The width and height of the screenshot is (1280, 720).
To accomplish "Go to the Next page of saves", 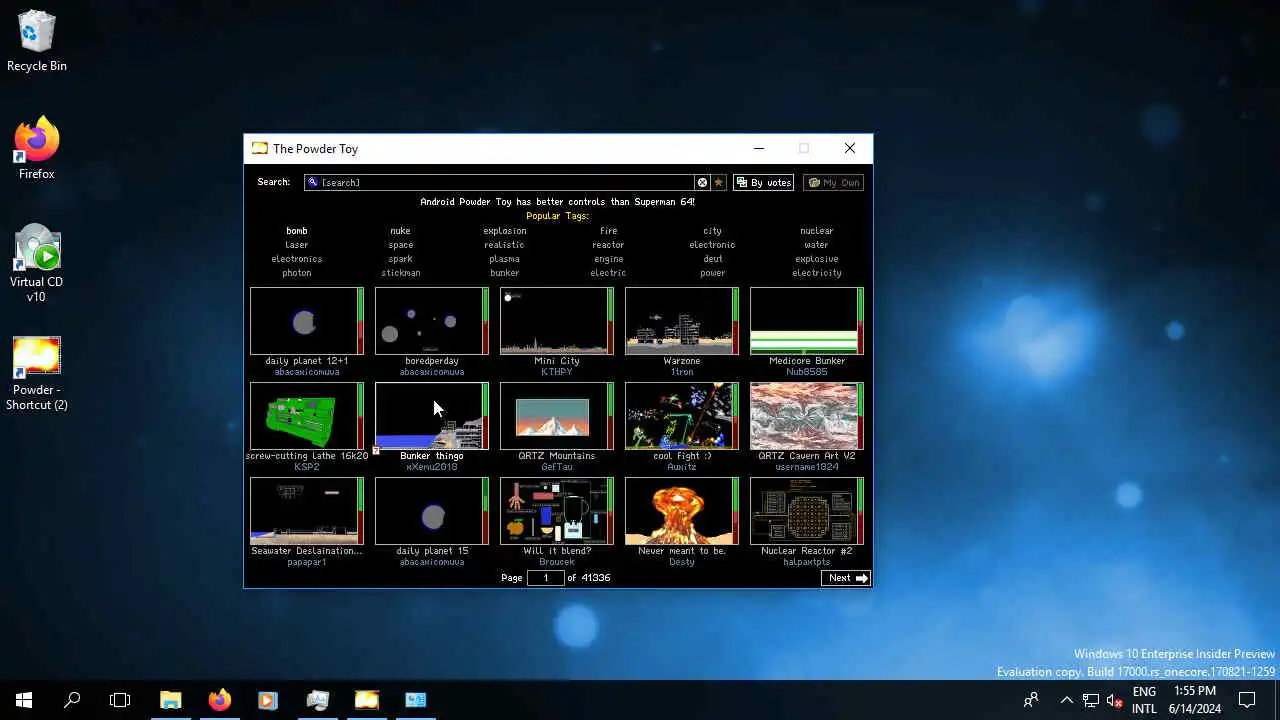I will [x=846, y=578].
